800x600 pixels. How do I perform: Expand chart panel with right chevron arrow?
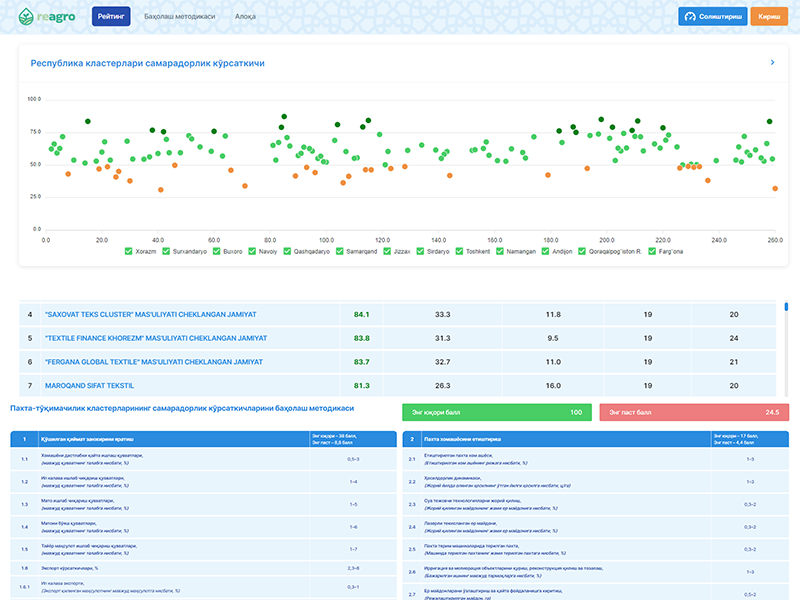point(772,63)
